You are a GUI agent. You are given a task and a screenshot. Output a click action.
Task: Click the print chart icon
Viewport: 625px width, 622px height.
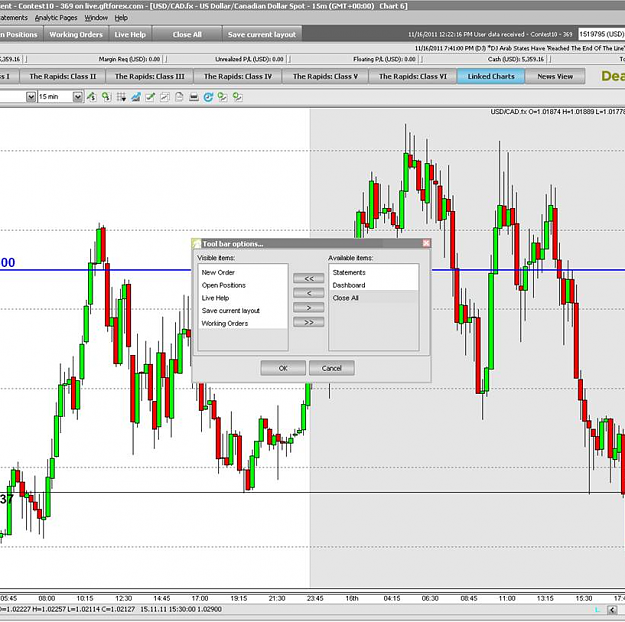pos(194,97)
